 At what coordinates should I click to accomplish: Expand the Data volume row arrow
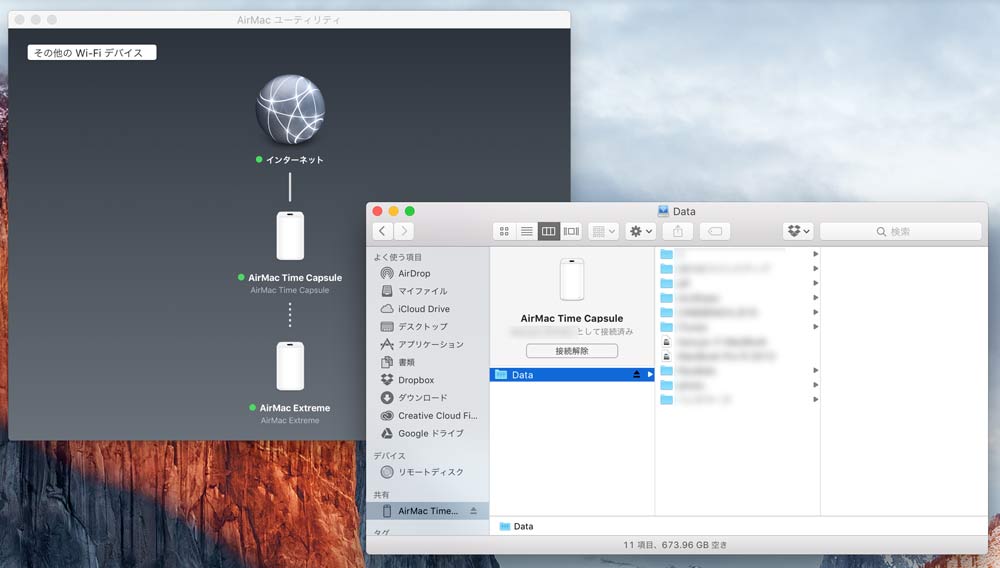(x=649, y=375)
